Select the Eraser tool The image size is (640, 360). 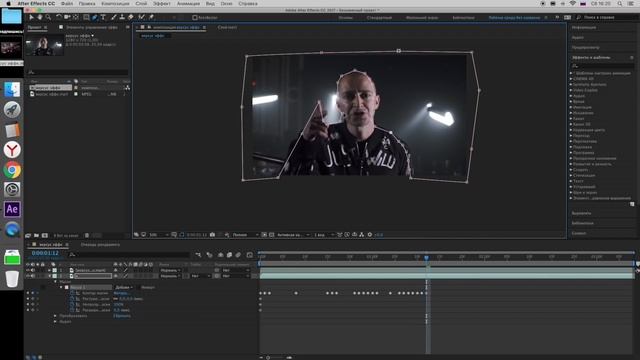[x=131, y=17]
